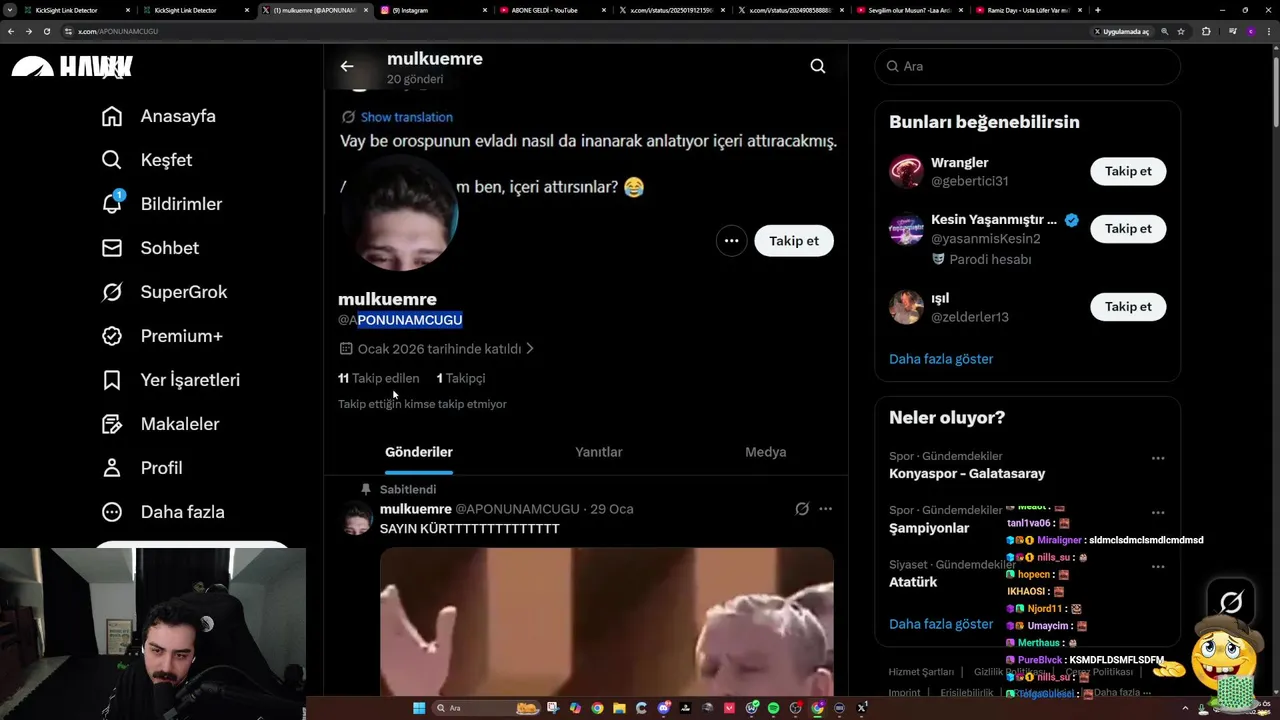
Task: Click @APONUNAMCUGU handle text
Action: [400, 320]
